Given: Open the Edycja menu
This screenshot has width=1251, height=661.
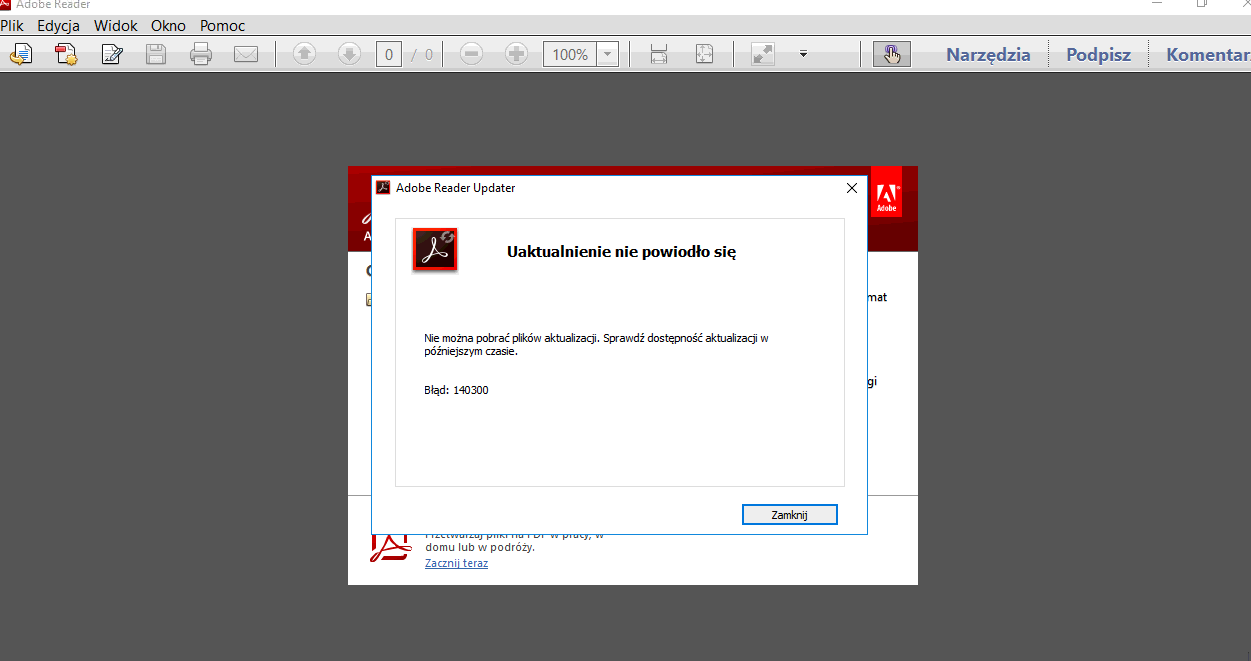Looking at the screenshot, I should 59,26.
